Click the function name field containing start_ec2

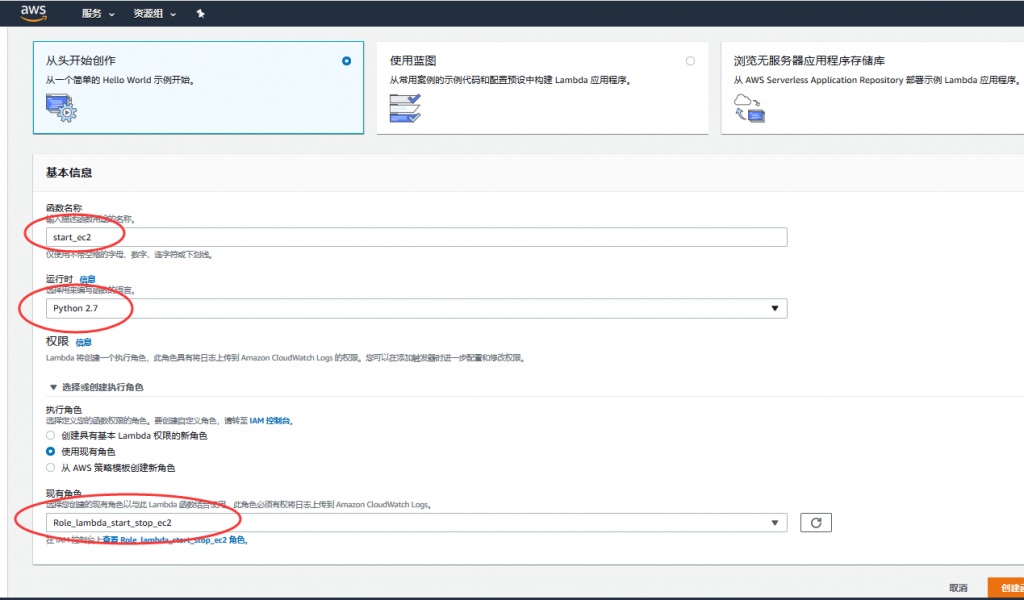(x=417, y=237)
